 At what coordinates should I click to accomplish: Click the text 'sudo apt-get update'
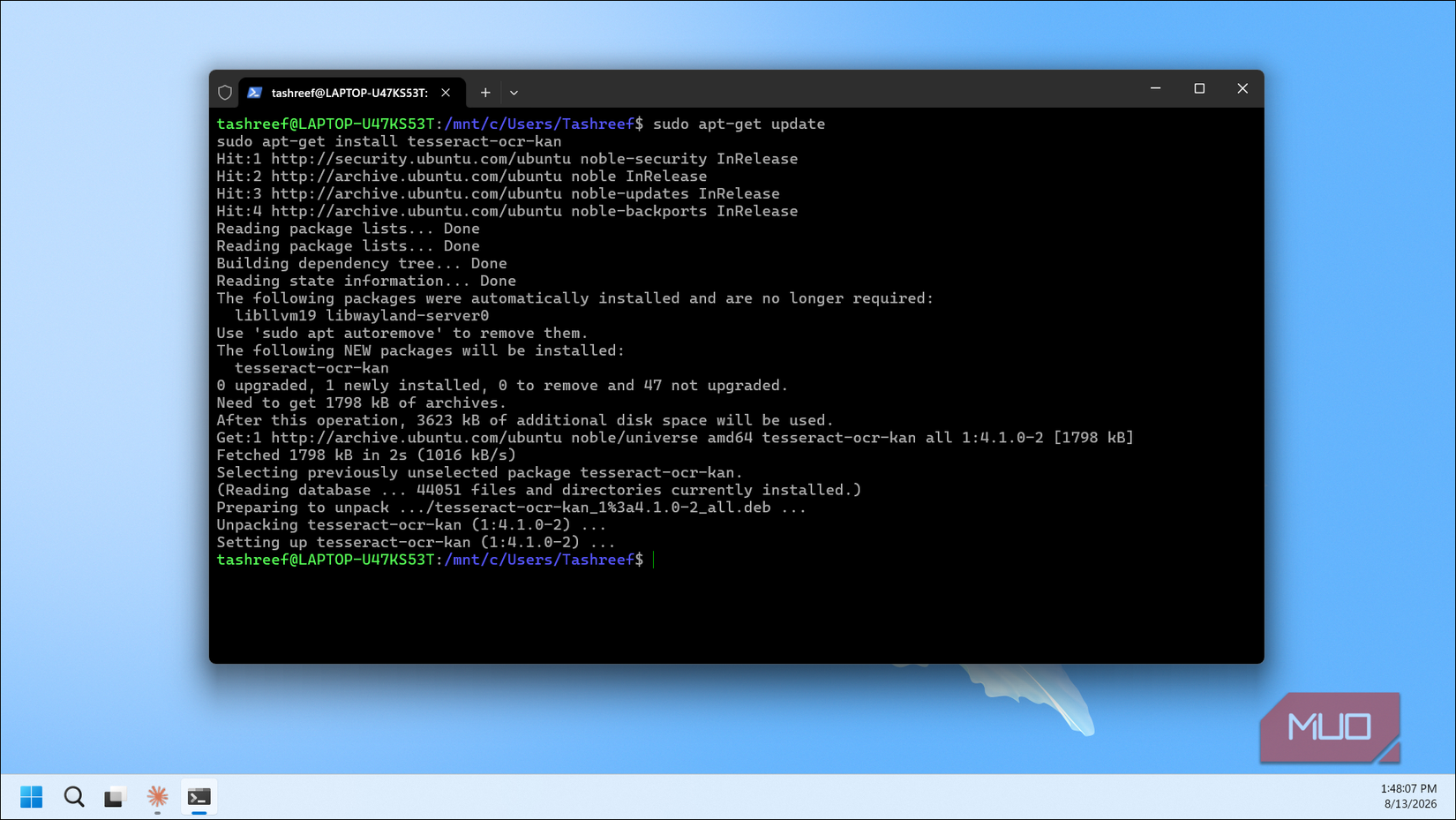739,124
